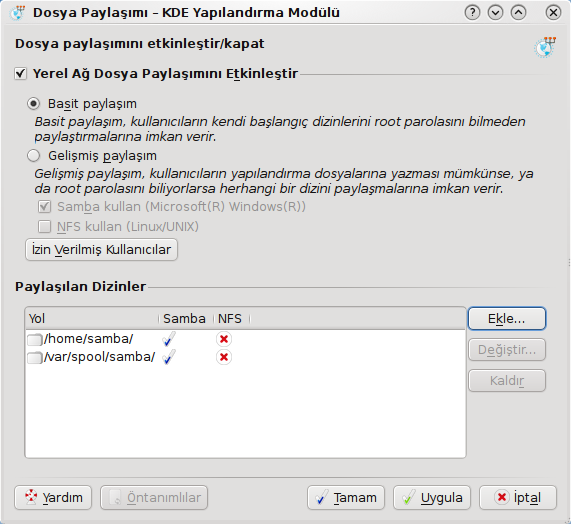Select the Gelişmiş paylaşım radio button
The height and width of the screenshot is (524, 571).
[x=34, y=156]
